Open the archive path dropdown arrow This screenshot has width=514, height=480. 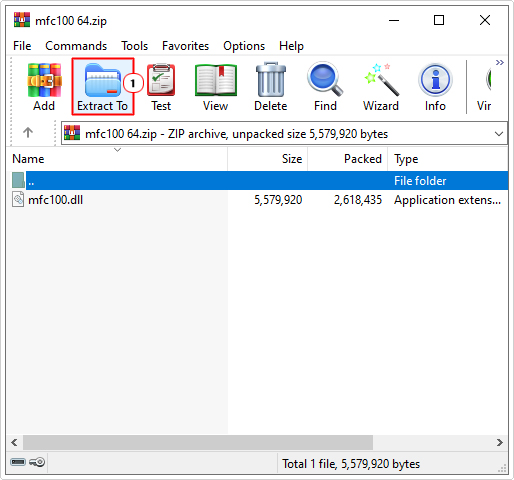click(x=499, y=134)
